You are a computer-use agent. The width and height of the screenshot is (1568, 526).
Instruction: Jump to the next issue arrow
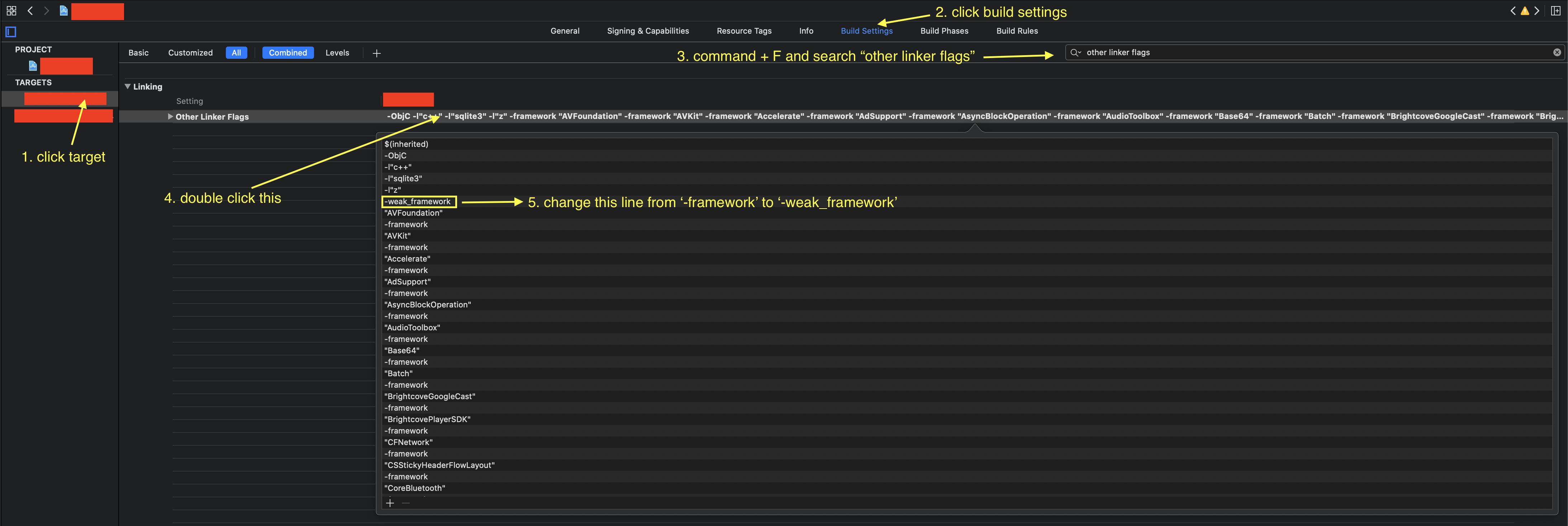tap(1536, 10)
